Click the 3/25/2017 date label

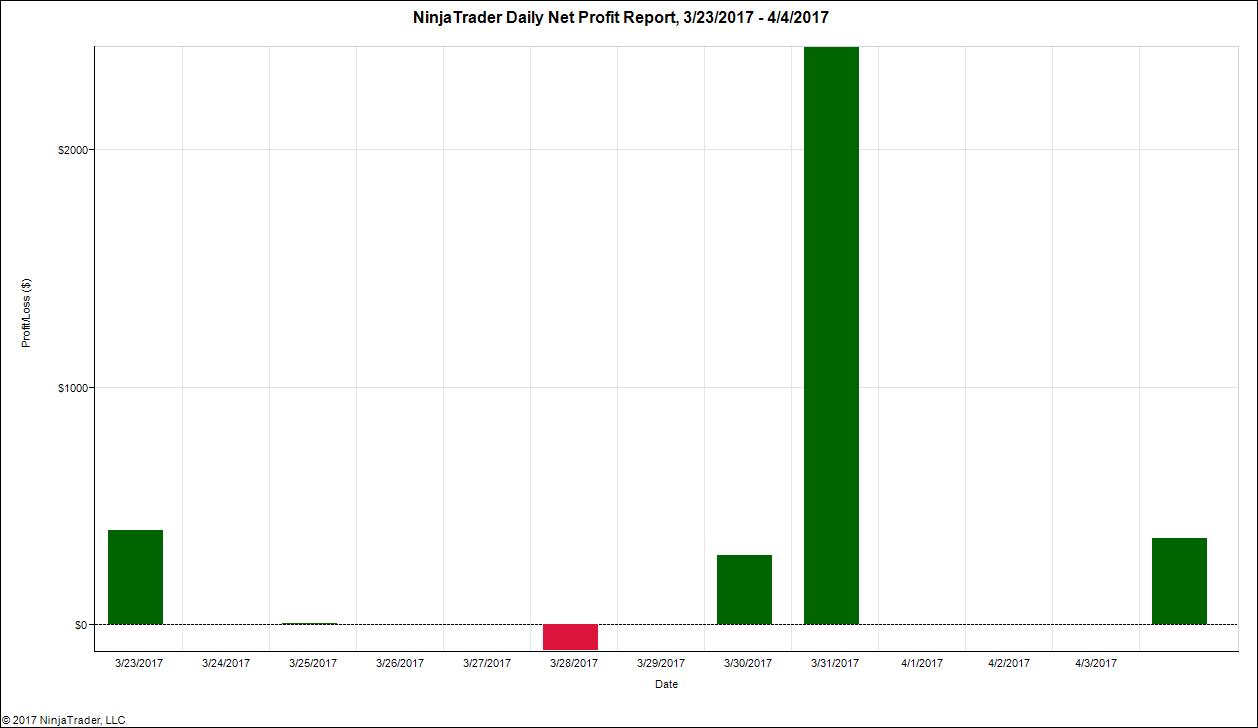coord(313,662)
